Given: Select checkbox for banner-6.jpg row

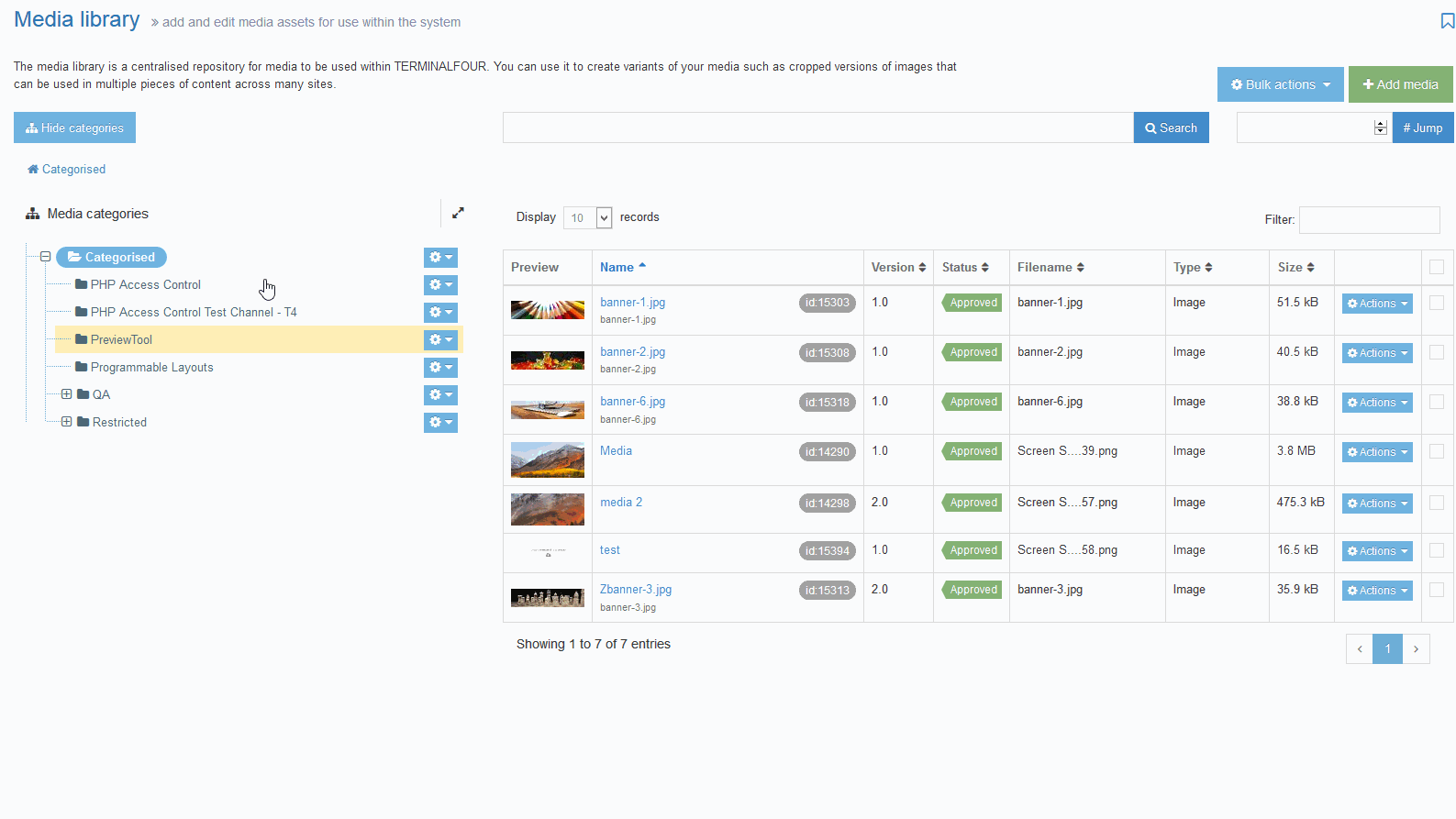Looking at the screenshot, I should point(1437,402).
